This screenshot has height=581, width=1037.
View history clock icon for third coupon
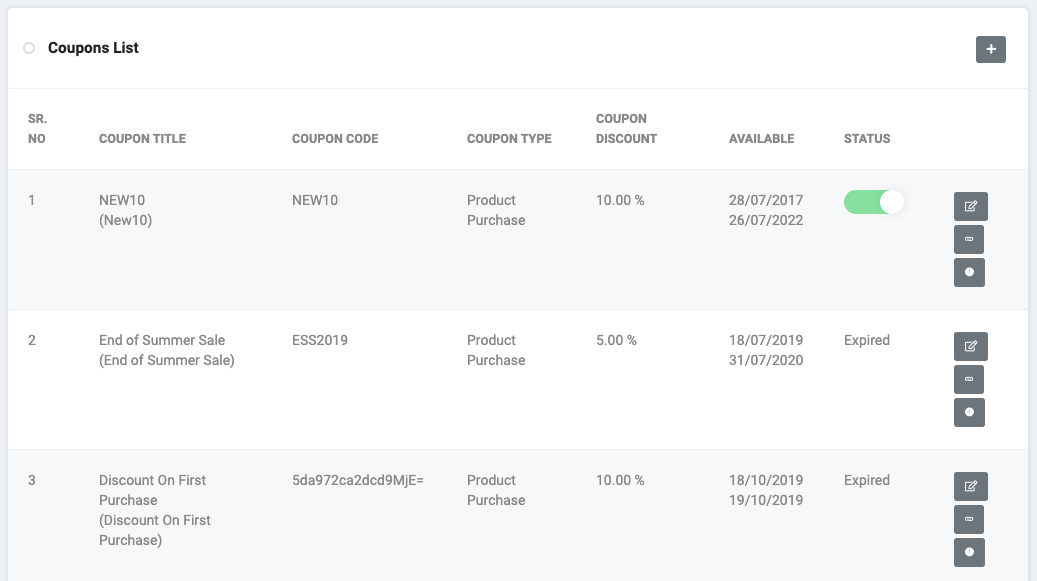[x=969, y=553]
